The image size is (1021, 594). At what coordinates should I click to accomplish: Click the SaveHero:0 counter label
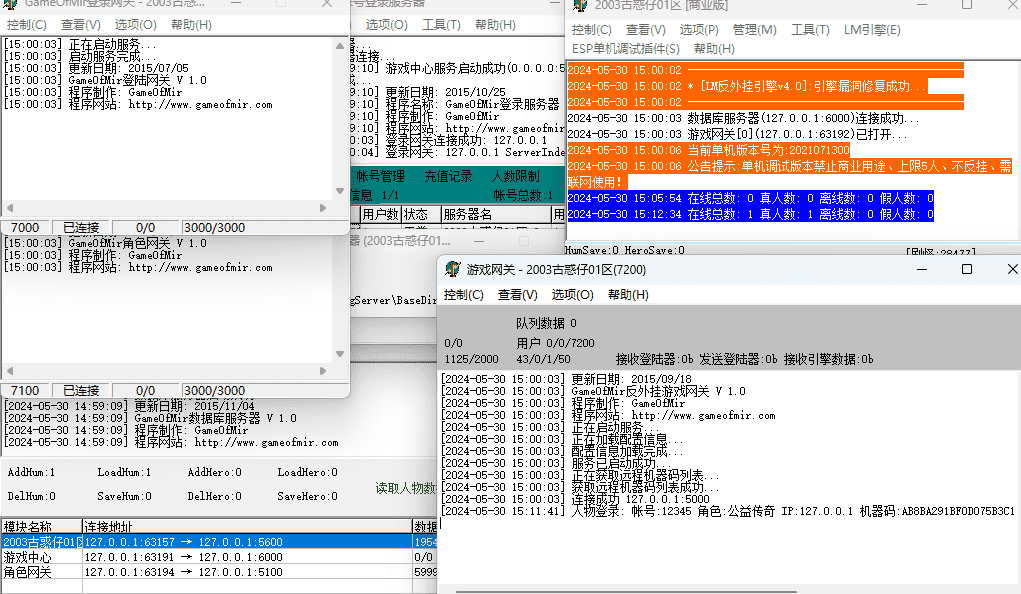(307, 496)
